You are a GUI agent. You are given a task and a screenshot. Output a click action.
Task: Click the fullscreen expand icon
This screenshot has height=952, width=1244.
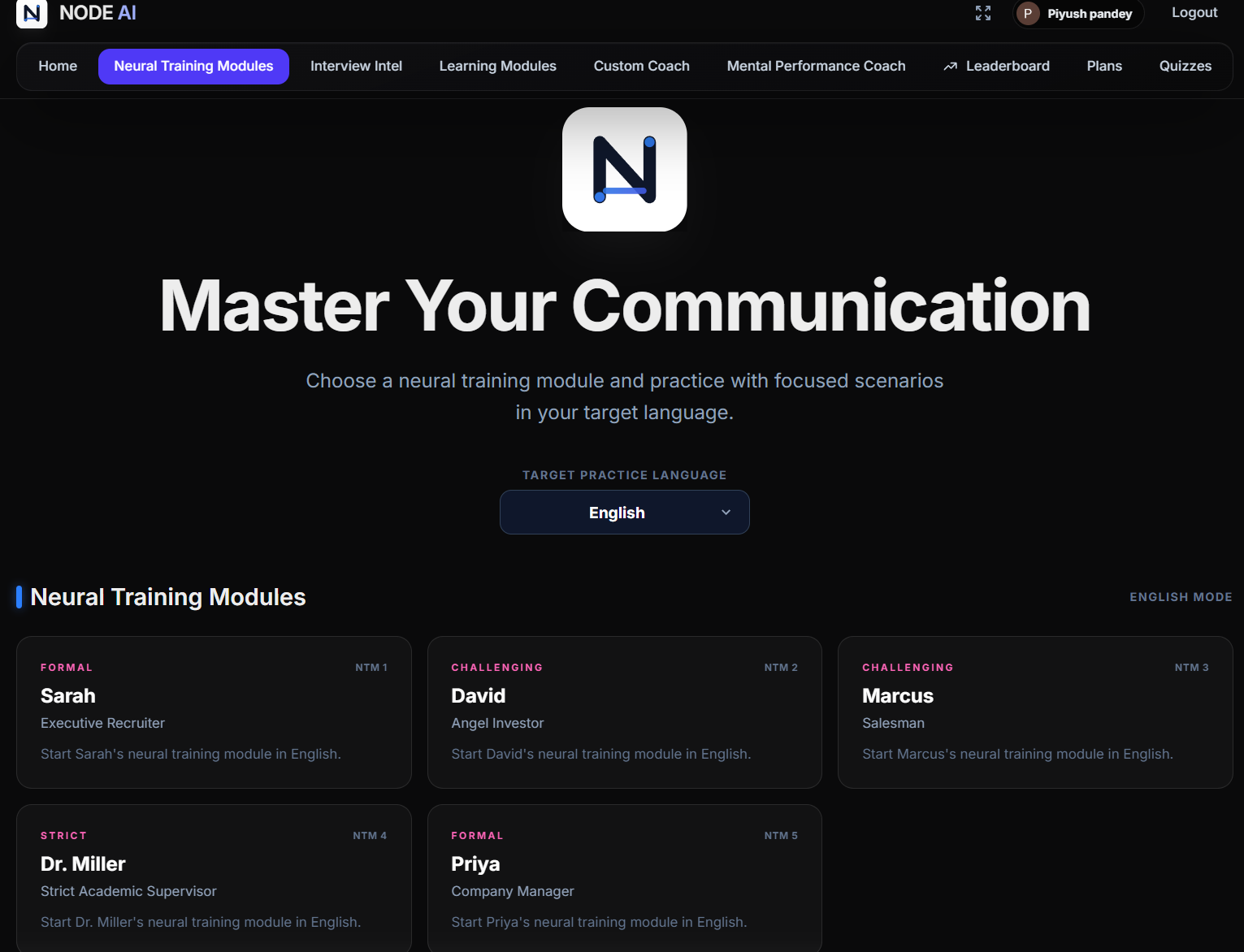pyautogui.click(x=982, y=13)
